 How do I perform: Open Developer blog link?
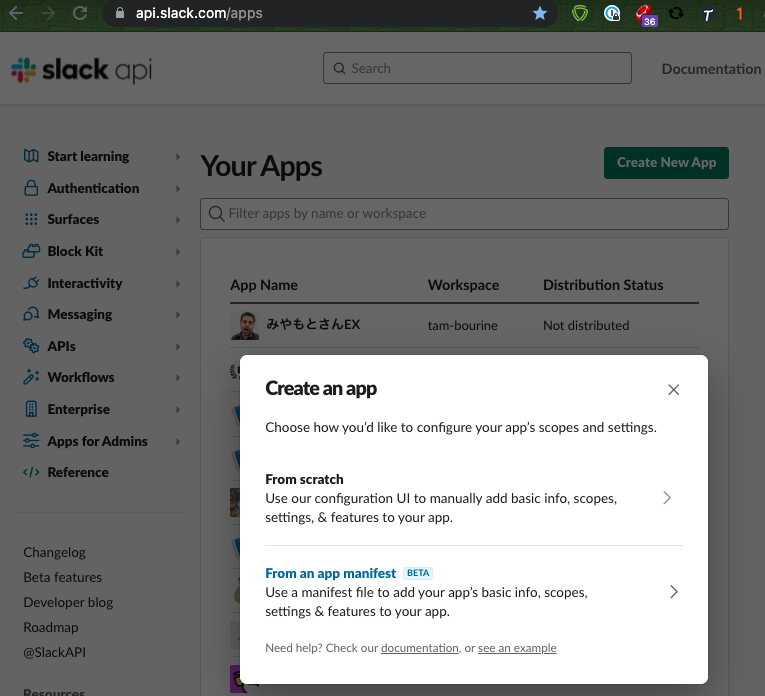pyautogui.click(x=68, y=602)
